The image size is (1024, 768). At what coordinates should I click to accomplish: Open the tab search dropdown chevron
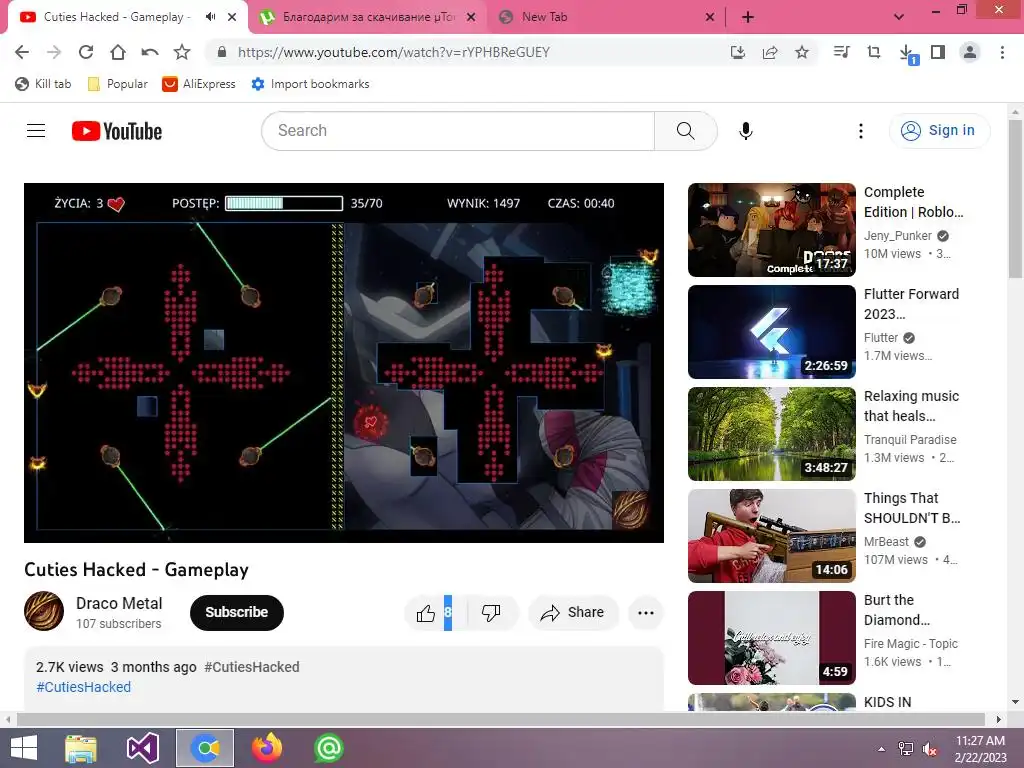point(899,17)
